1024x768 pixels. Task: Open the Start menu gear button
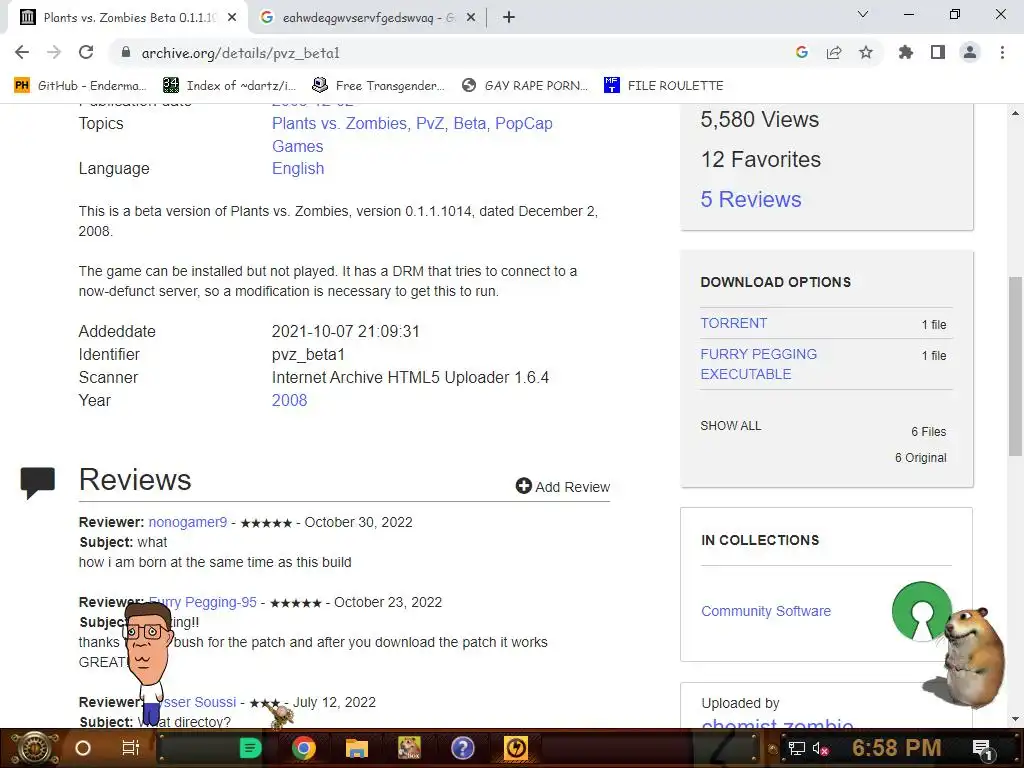click(35, 748)
